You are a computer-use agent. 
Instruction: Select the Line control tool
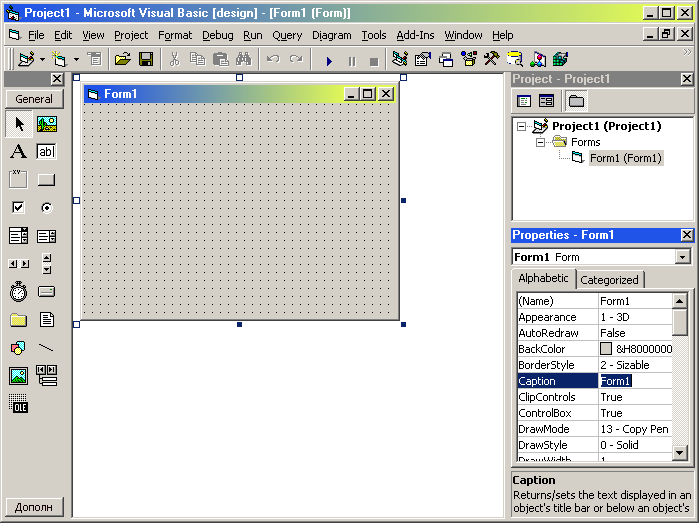(47, 347)
